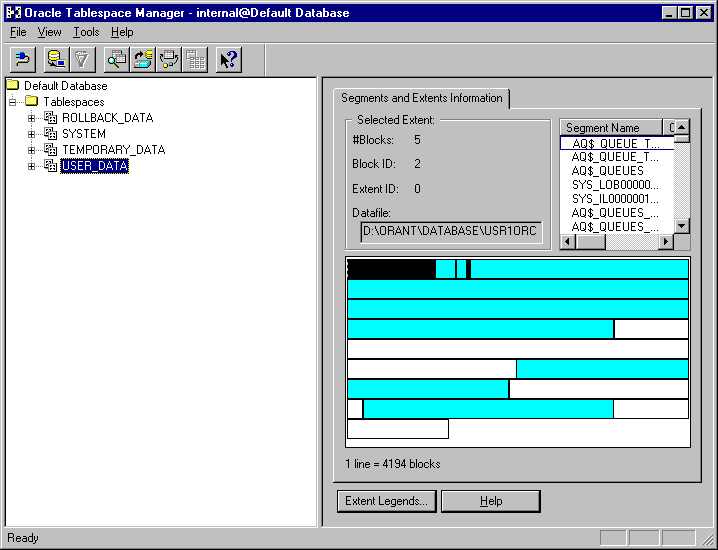Click the '1 line = 4194 blocks' text
The width and height of the screenshot is (718, 550).
click(x=393, y=464)
